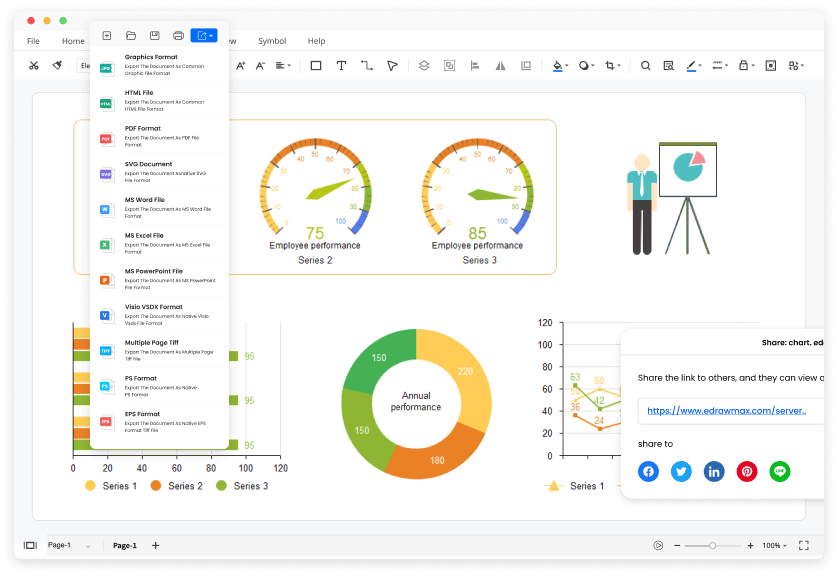838x576 pixels.
Task: Click the Search magnifier icon
Action: pos(646,65)
